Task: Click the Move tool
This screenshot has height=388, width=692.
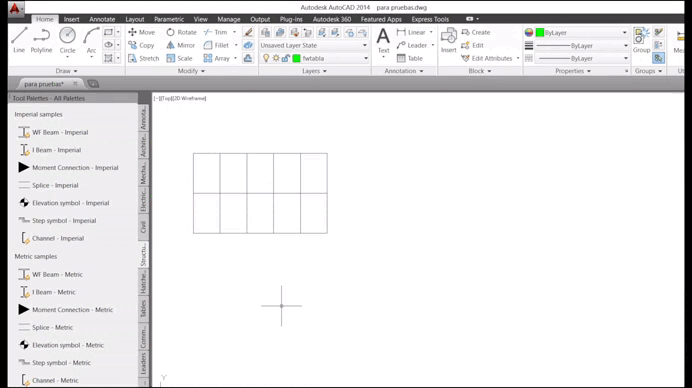Action: tap(141, 32)
